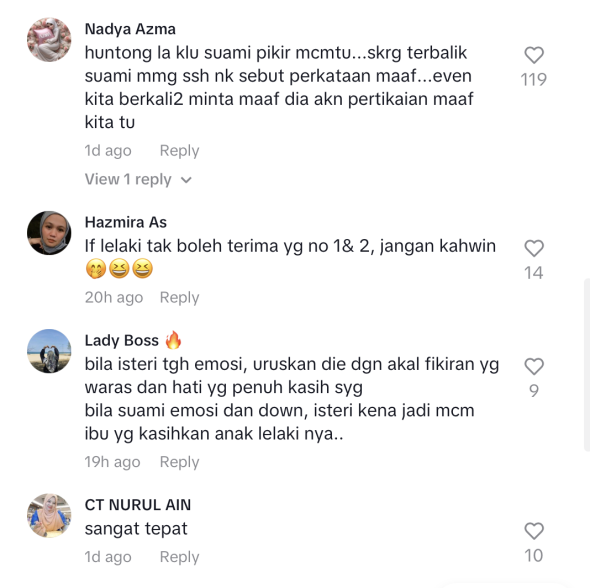Open Hazmira As username link
This screenshot has width=590, height=588.
click(126, 222)
